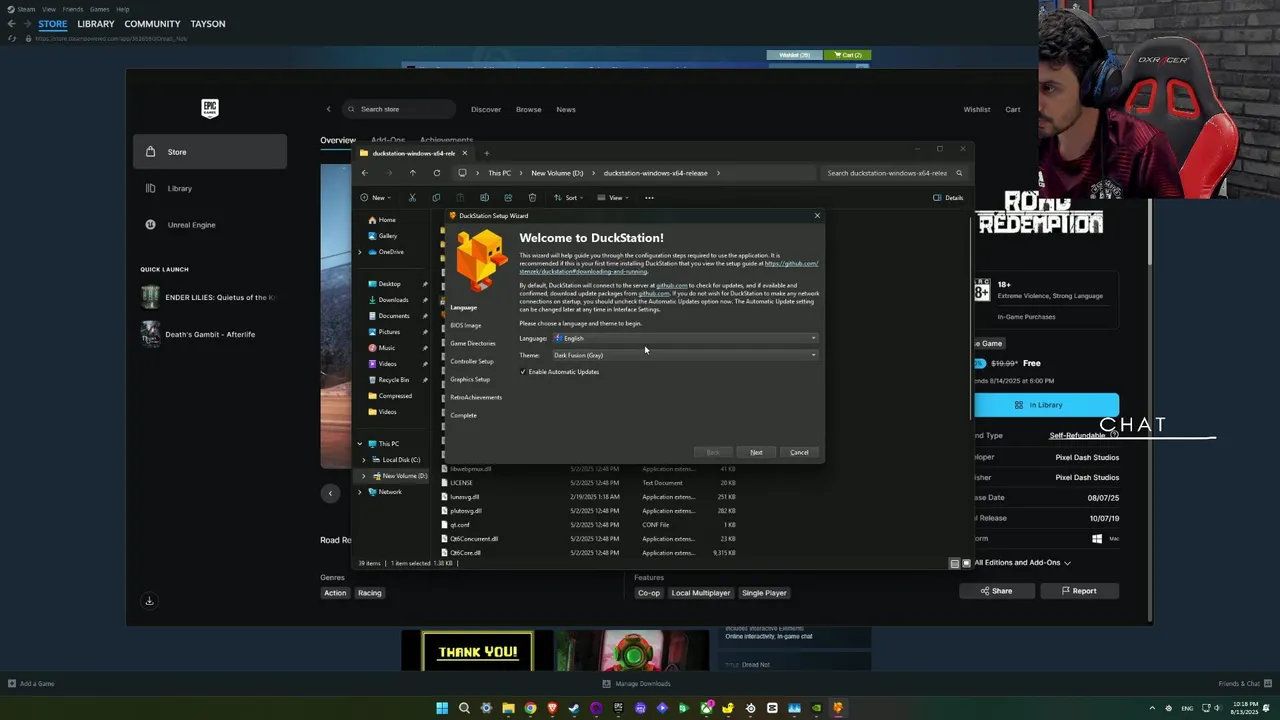Add a new File Explorer tab
The height and width of the screenshot is (720, 1280).
click(x=486, y=153)
